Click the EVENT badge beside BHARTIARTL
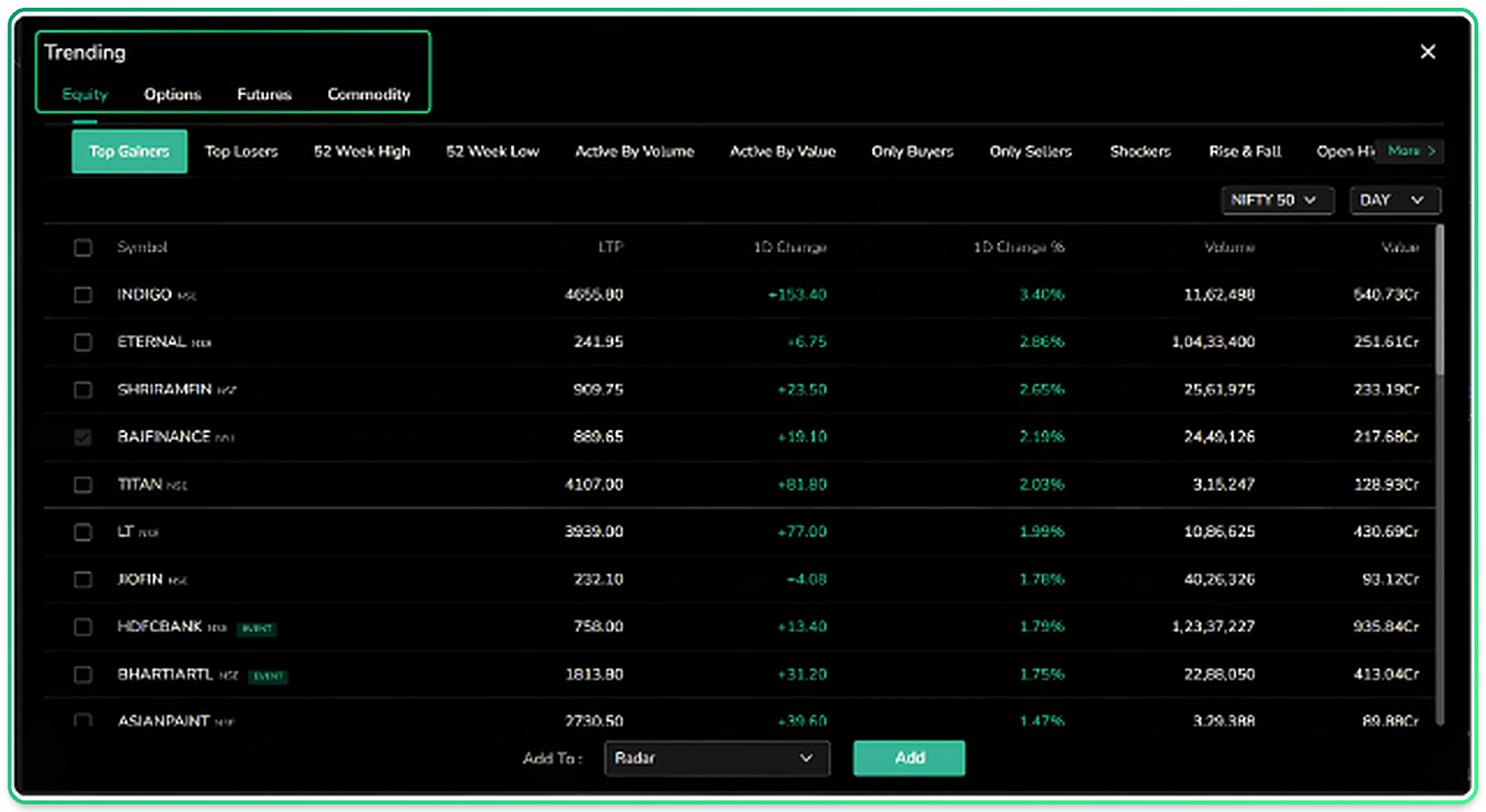 tap(268, 676)
